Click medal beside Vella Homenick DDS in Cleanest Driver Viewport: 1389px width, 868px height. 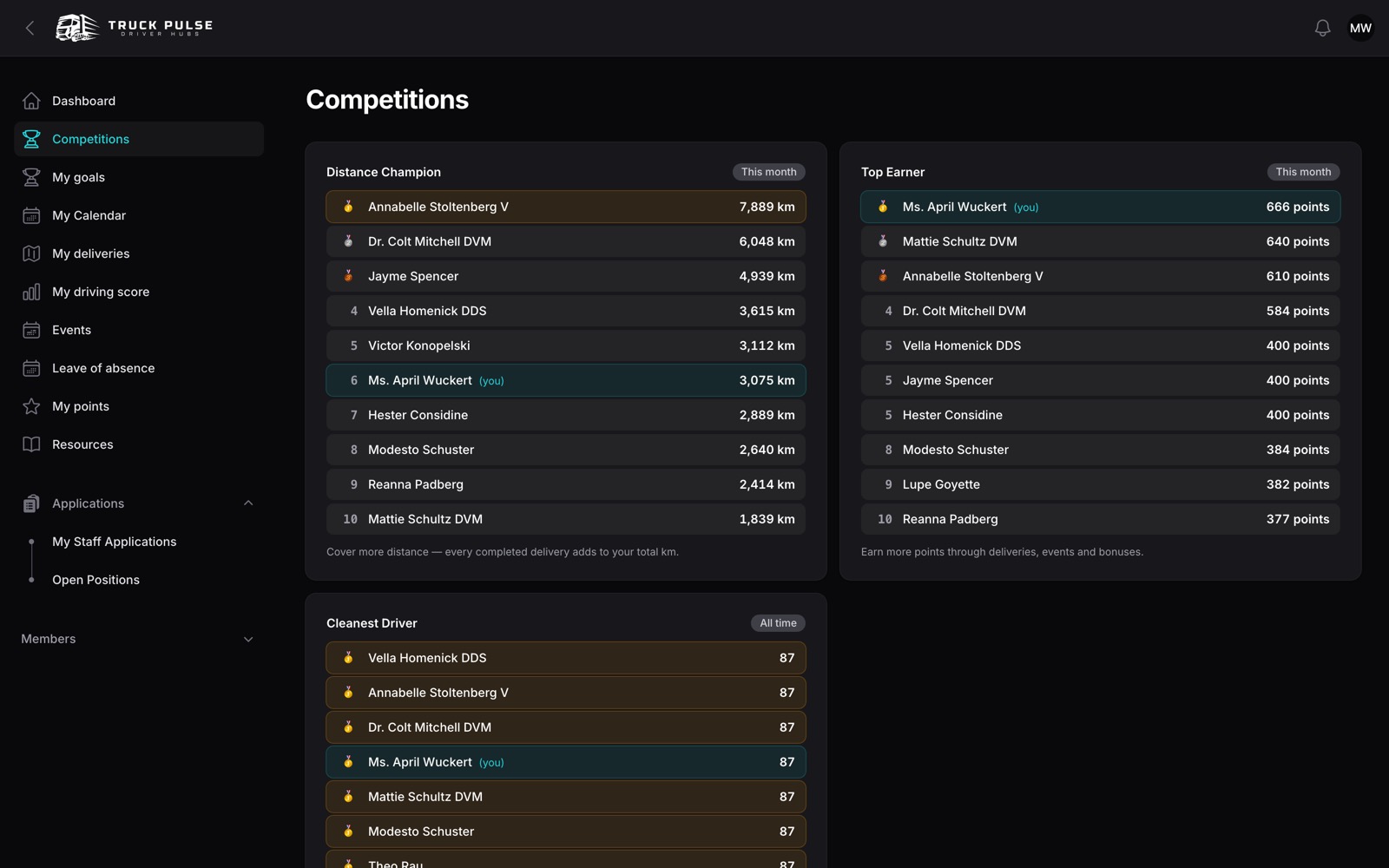point(348,658)
